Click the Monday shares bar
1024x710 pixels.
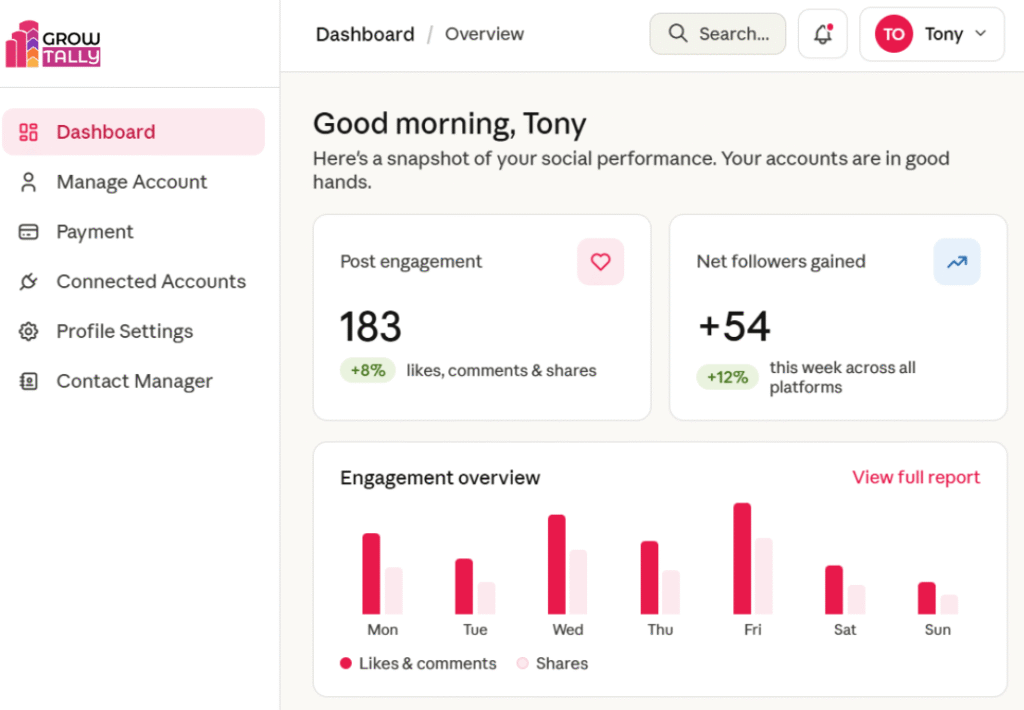coord(394,590)
